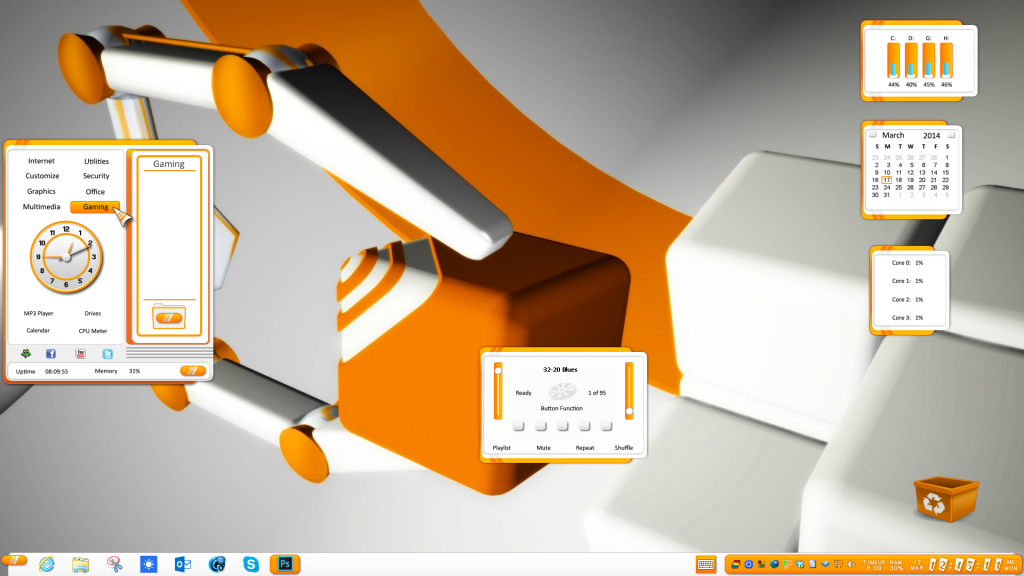The height and width of the screenshot is (576, 1024).
Task: Click the second square player button
Action: point(541,426)
